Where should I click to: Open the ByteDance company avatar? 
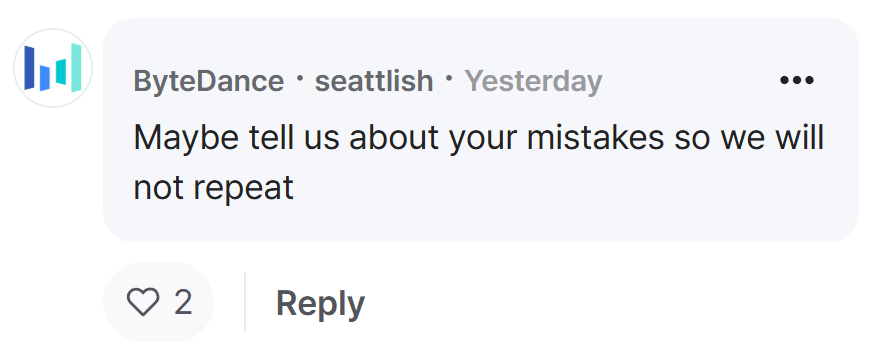click(53, 68)
